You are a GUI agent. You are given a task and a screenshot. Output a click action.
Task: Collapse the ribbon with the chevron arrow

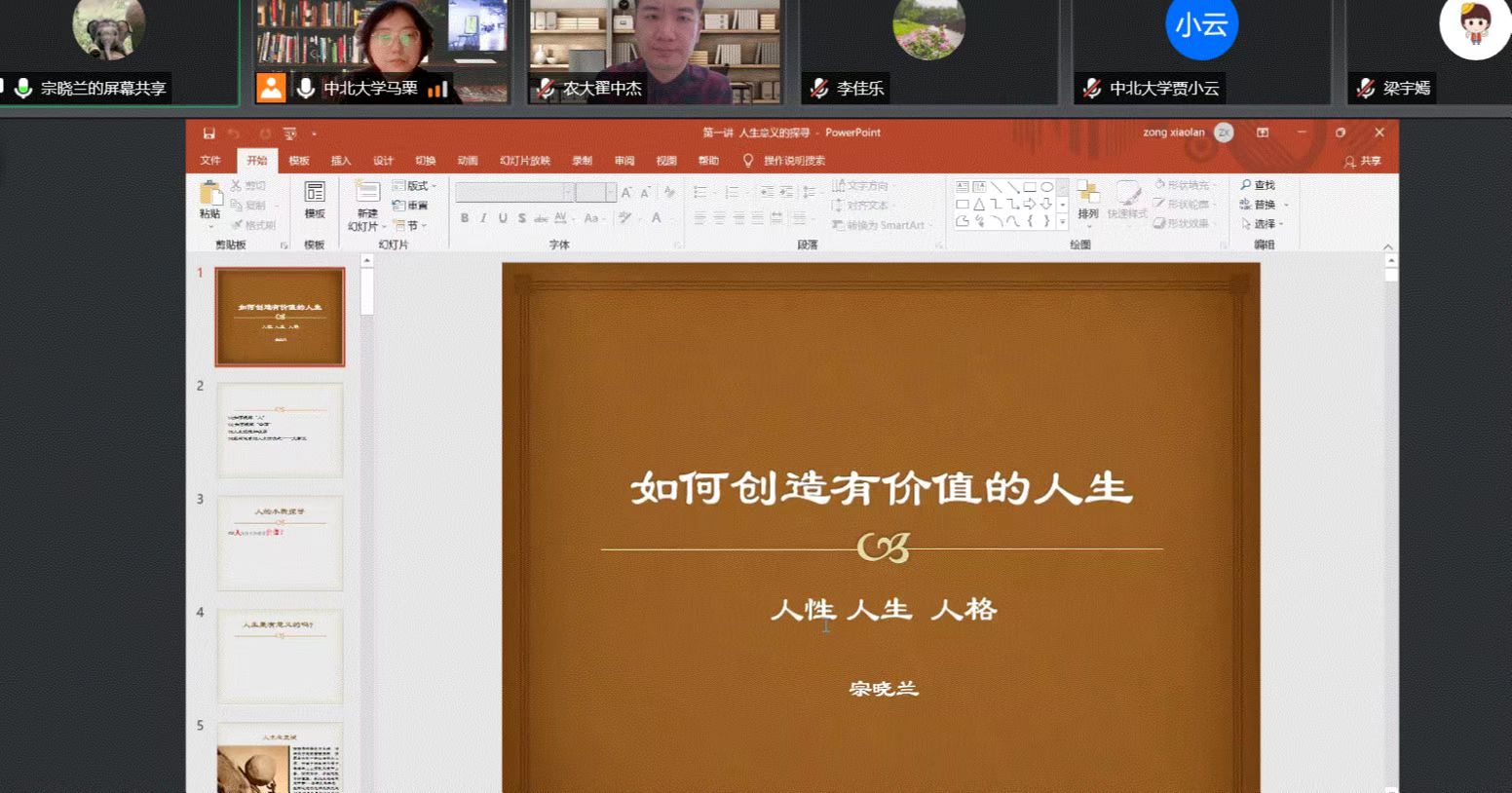(1387, 246)
